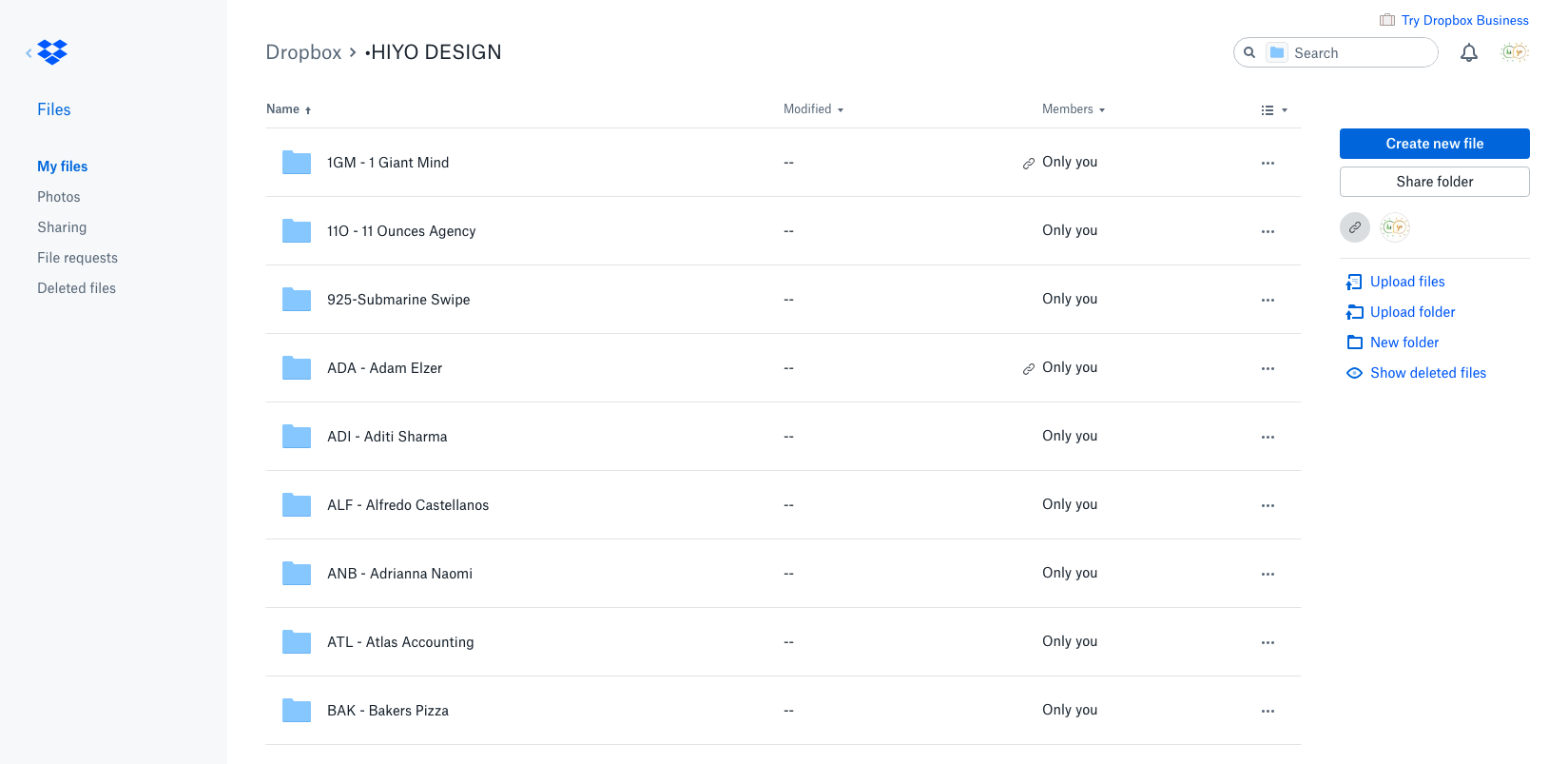Click the briefcase icon by Try Dropbox Business
The width and height of the screenshot is (1568, 764).
click(1387, 20)
